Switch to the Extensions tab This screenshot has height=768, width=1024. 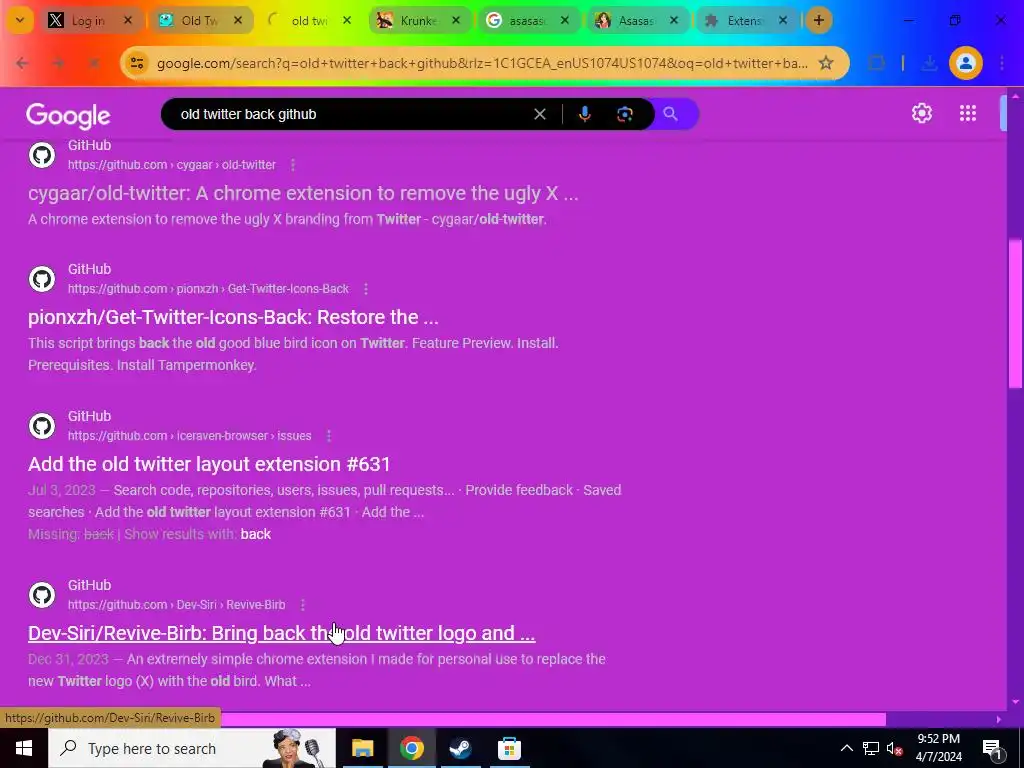point(746,21)
